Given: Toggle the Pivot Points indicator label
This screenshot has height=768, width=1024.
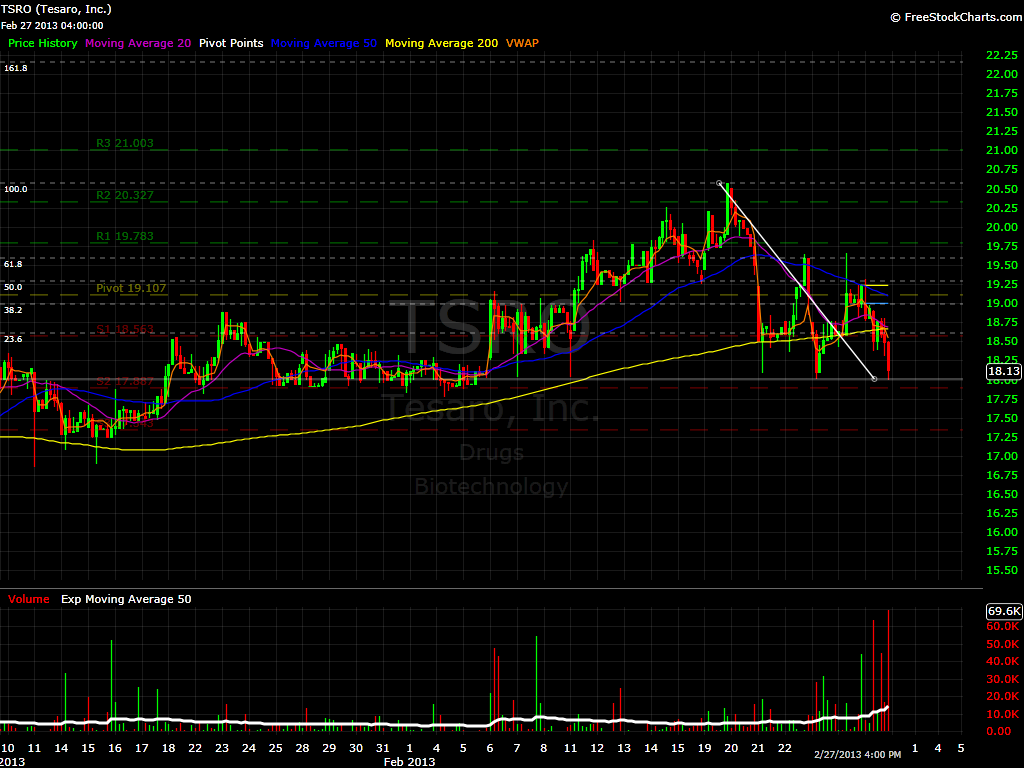Looking at the screenshot, I should (231, 43).
